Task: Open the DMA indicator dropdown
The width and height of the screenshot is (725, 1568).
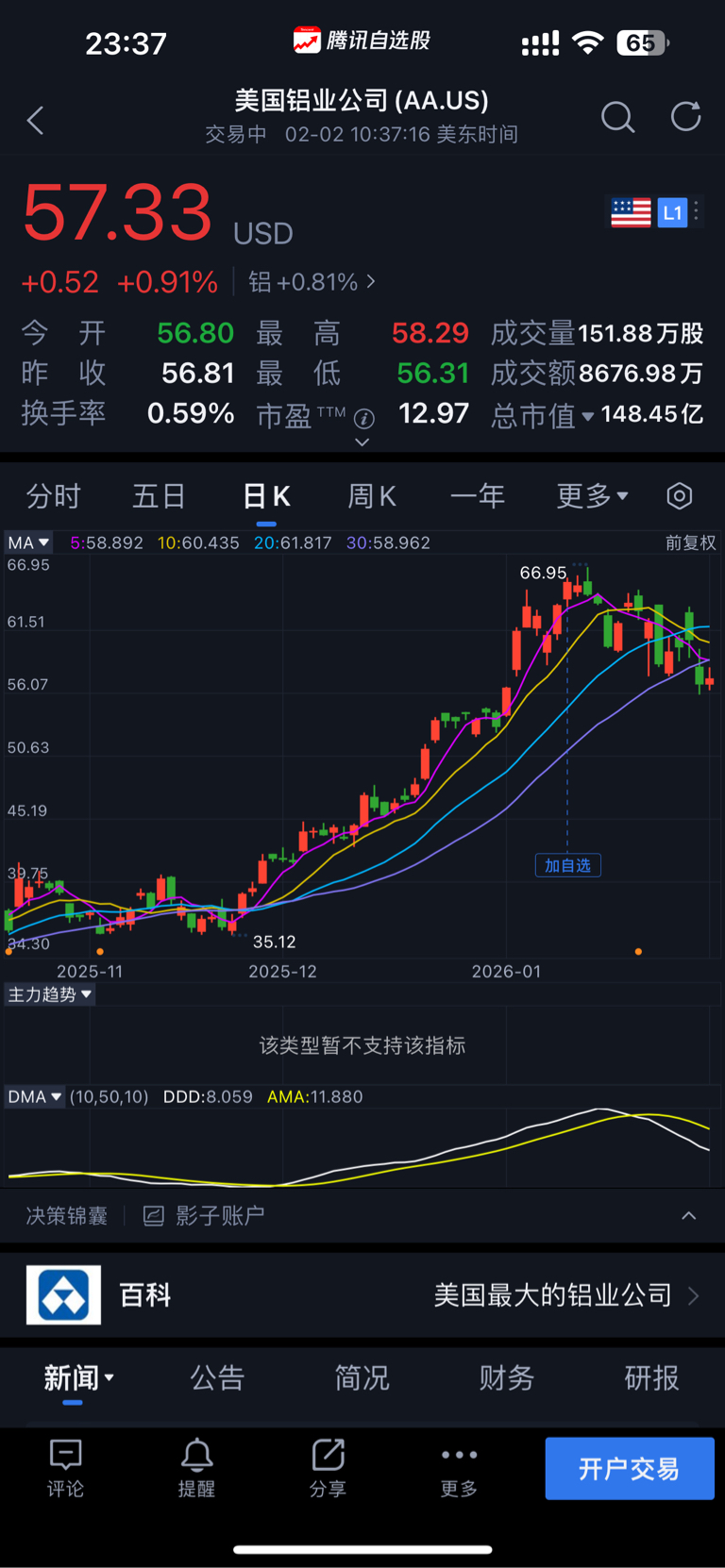Action: point(34,1096)
